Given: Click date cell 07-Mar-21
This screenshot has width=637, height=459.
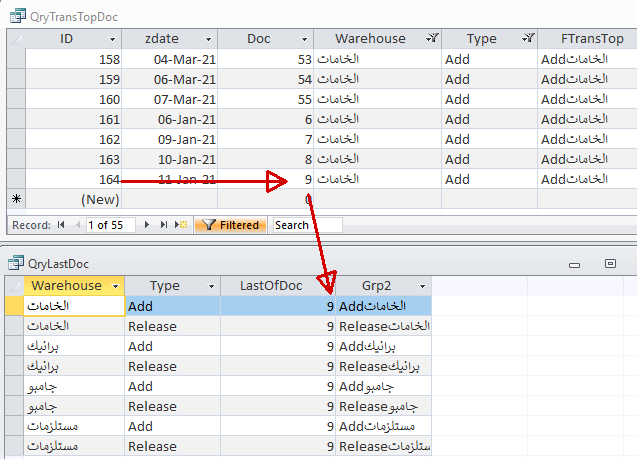Looking at the screenshot, I should tap(169, 99).
